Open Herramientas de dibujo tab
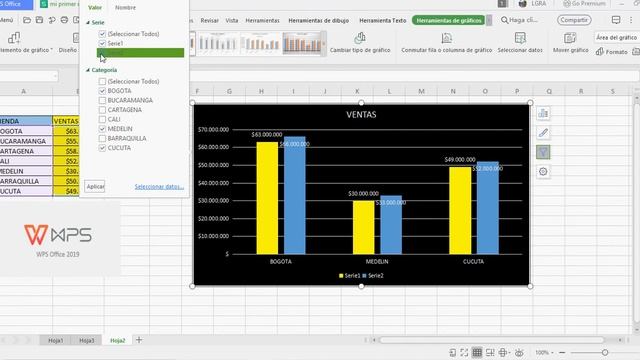This screenshot has width=640, height=360. click(319, 20)
